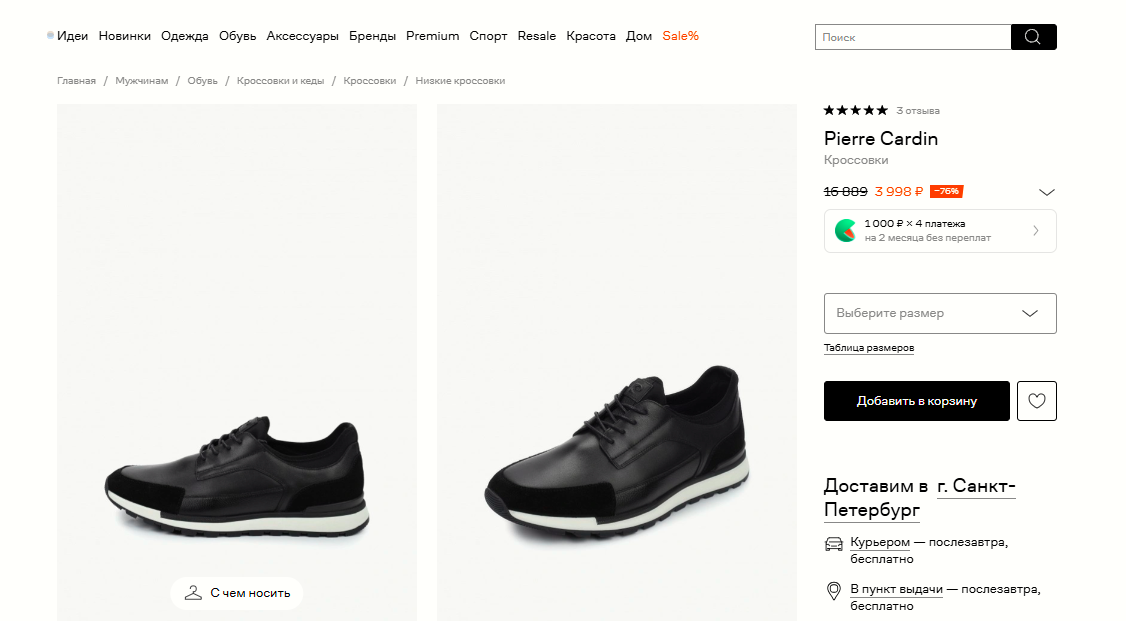Open the side-view sneaker photo
Screen dimensions: 1126x621
tap(237, 363)
